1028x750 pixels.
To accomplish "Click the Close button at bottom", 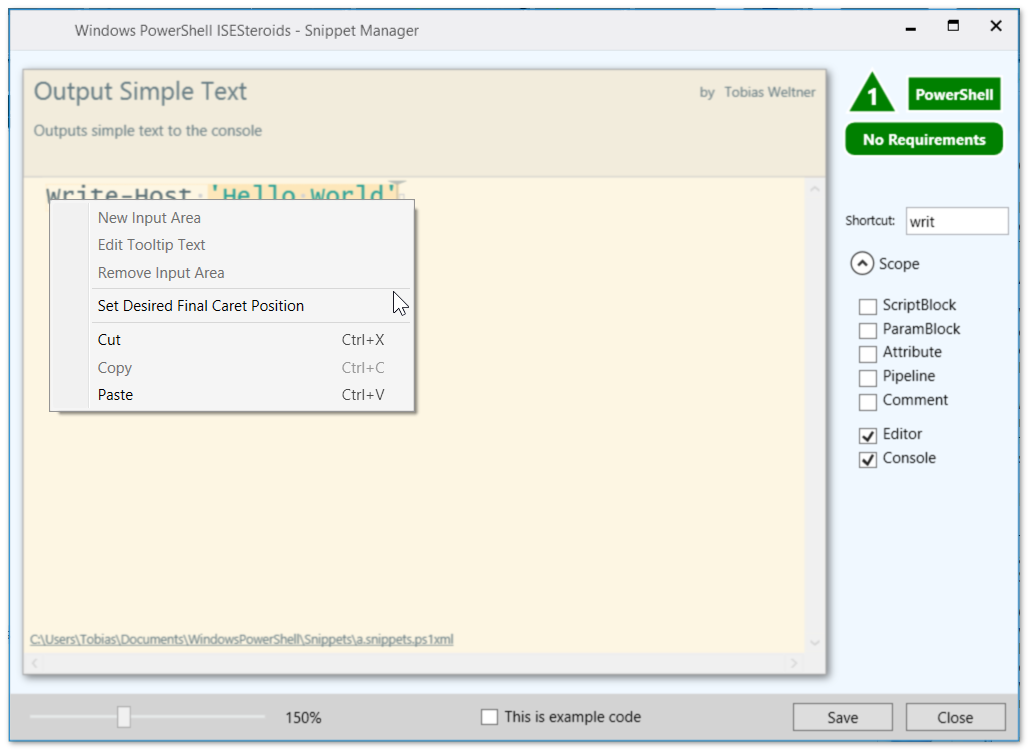I will pyautogui.click(x=955, y=717).
